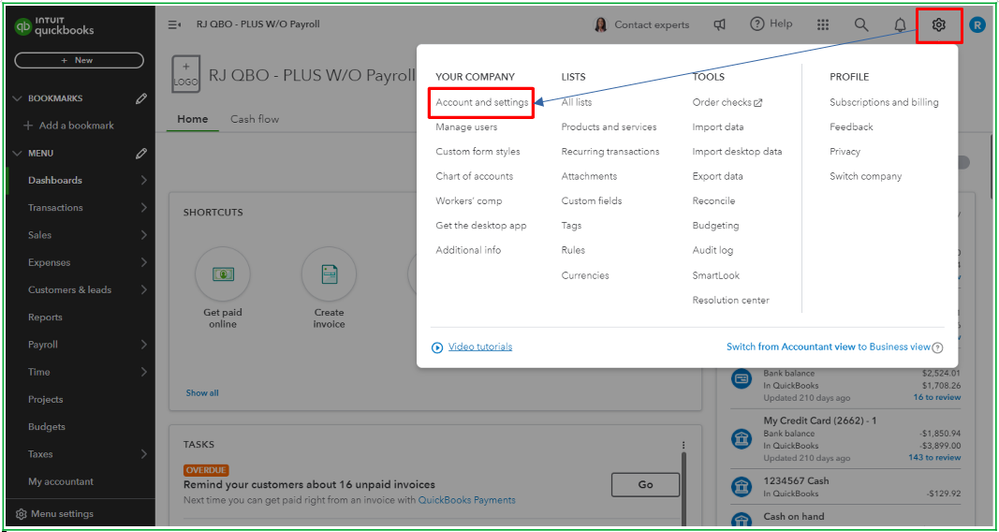Click the Show all shortcuts link
Screen dimensions: 999x532
coord(202,393)
